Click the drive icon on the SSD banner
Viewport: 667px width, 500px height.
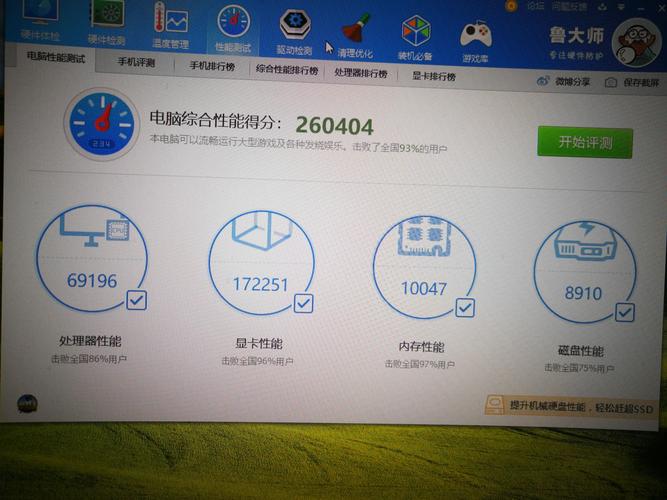click(495, 404)
